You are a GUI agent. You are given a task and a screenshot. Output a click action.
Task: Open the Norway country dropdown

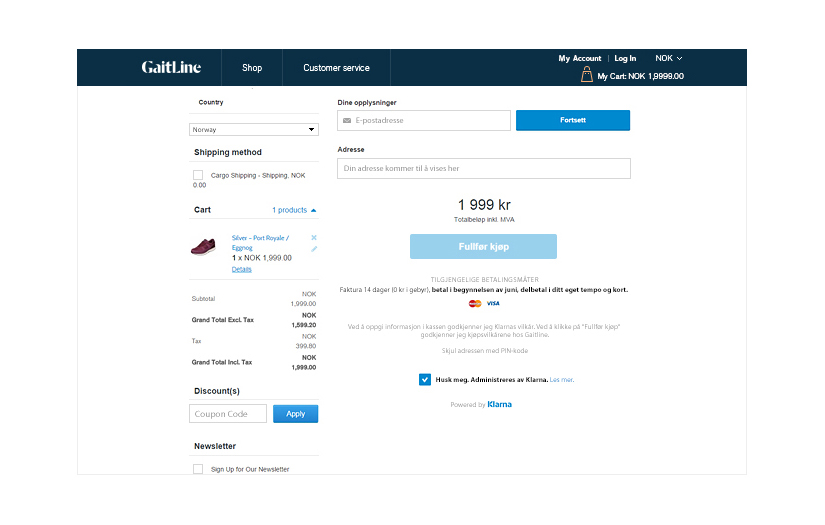point(254,129)
